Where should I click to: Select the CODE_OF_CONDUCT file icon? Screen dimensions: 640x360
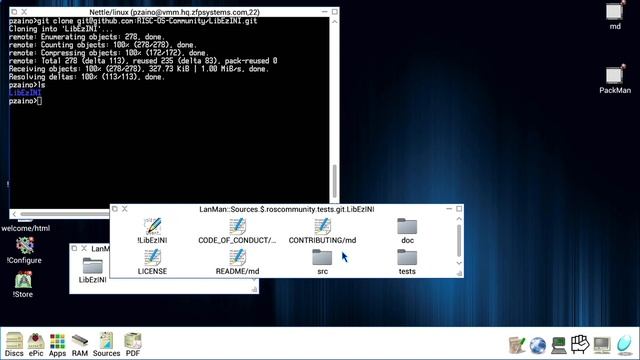(x=237, y=231)
